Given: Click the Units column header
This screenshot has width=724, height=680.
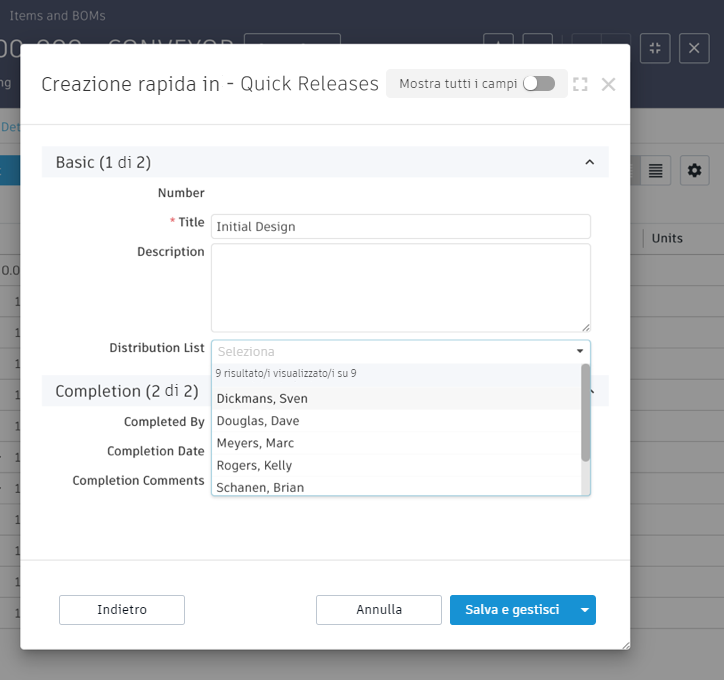Looking at the screenshot, I should coord(667,238).
